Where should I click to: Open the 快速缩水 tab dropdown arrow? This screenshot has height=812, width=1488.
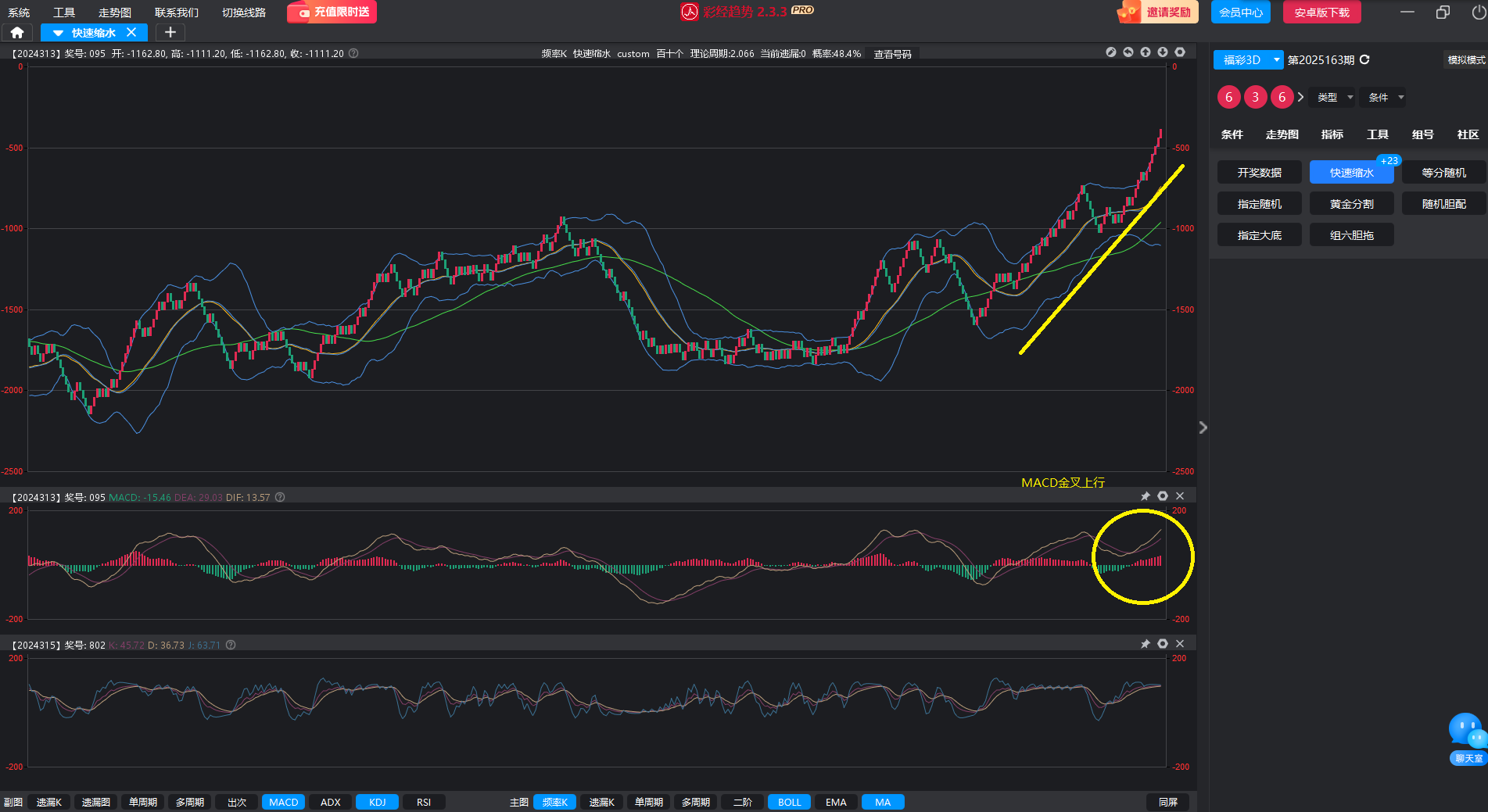tap(58, 33)
